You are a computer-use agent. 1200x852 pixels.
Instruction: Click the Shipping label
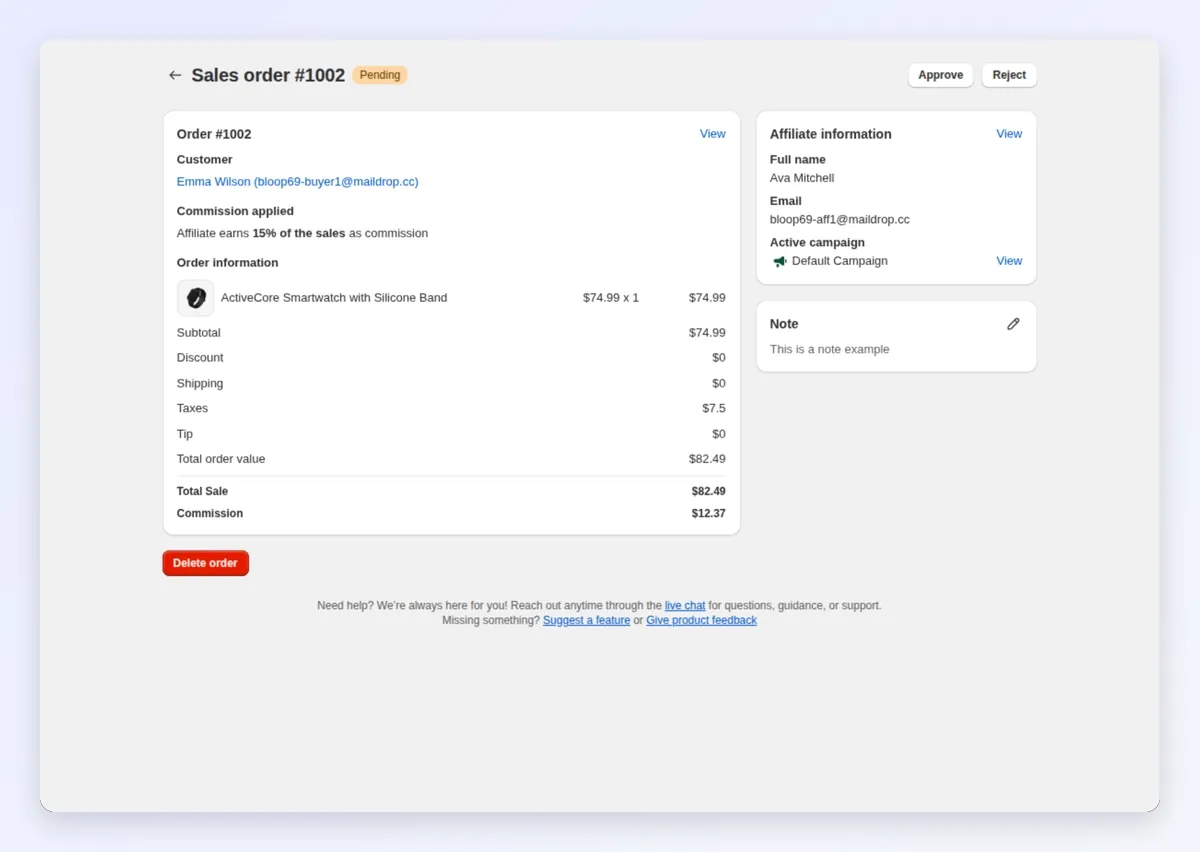coord(200,384)
